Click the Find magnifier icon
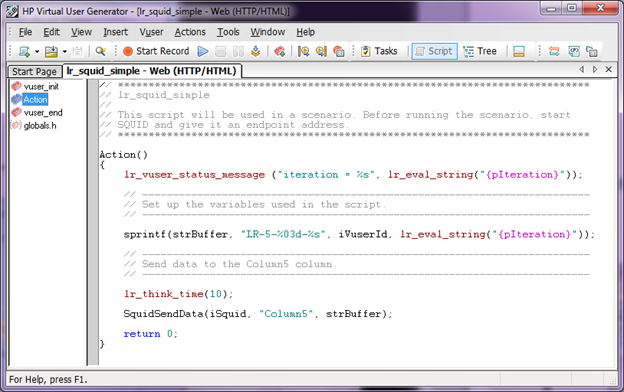The height and width of the screenshot is (392, 624). click(x=101, y=51)
